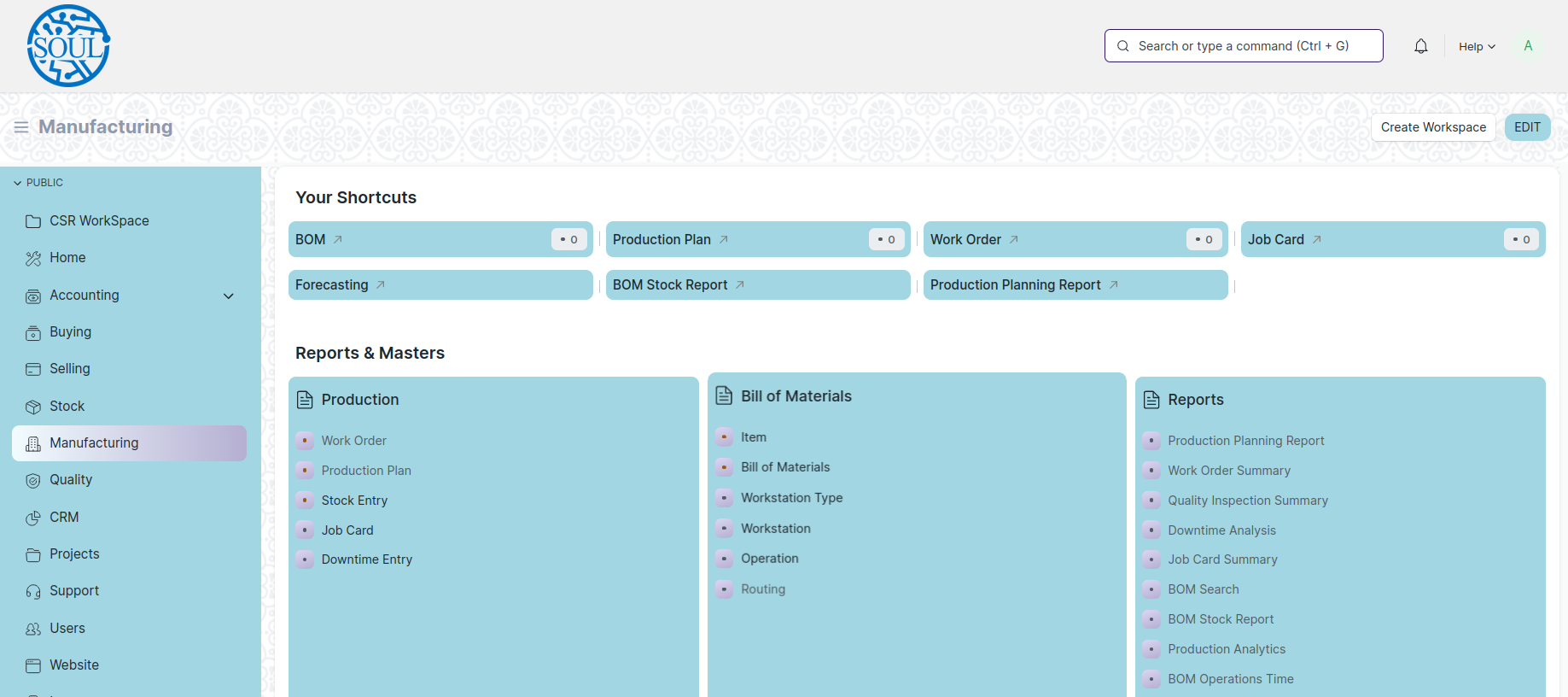Focus the search or command input field

click(1244, 46)
